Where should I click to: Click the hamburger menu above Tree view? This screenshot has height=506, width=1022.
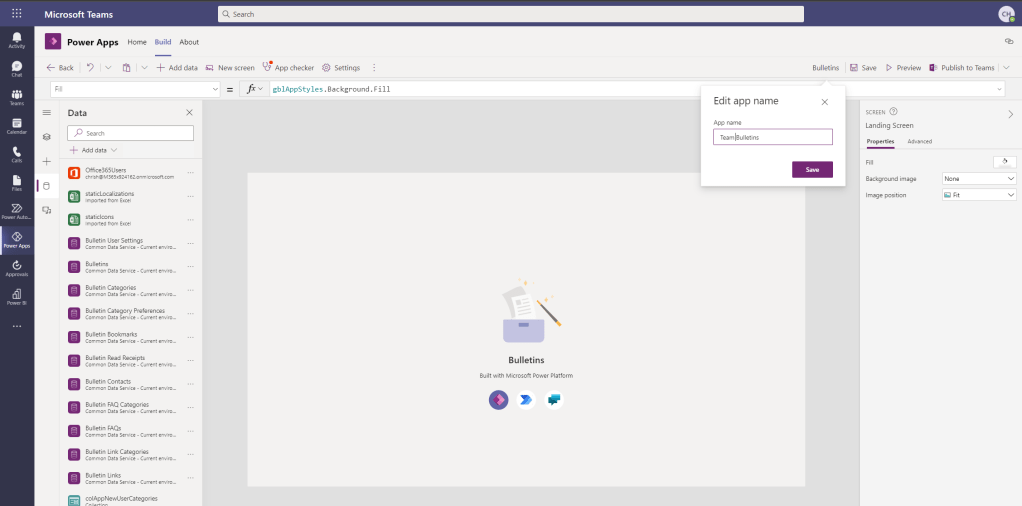pos(46,113)
